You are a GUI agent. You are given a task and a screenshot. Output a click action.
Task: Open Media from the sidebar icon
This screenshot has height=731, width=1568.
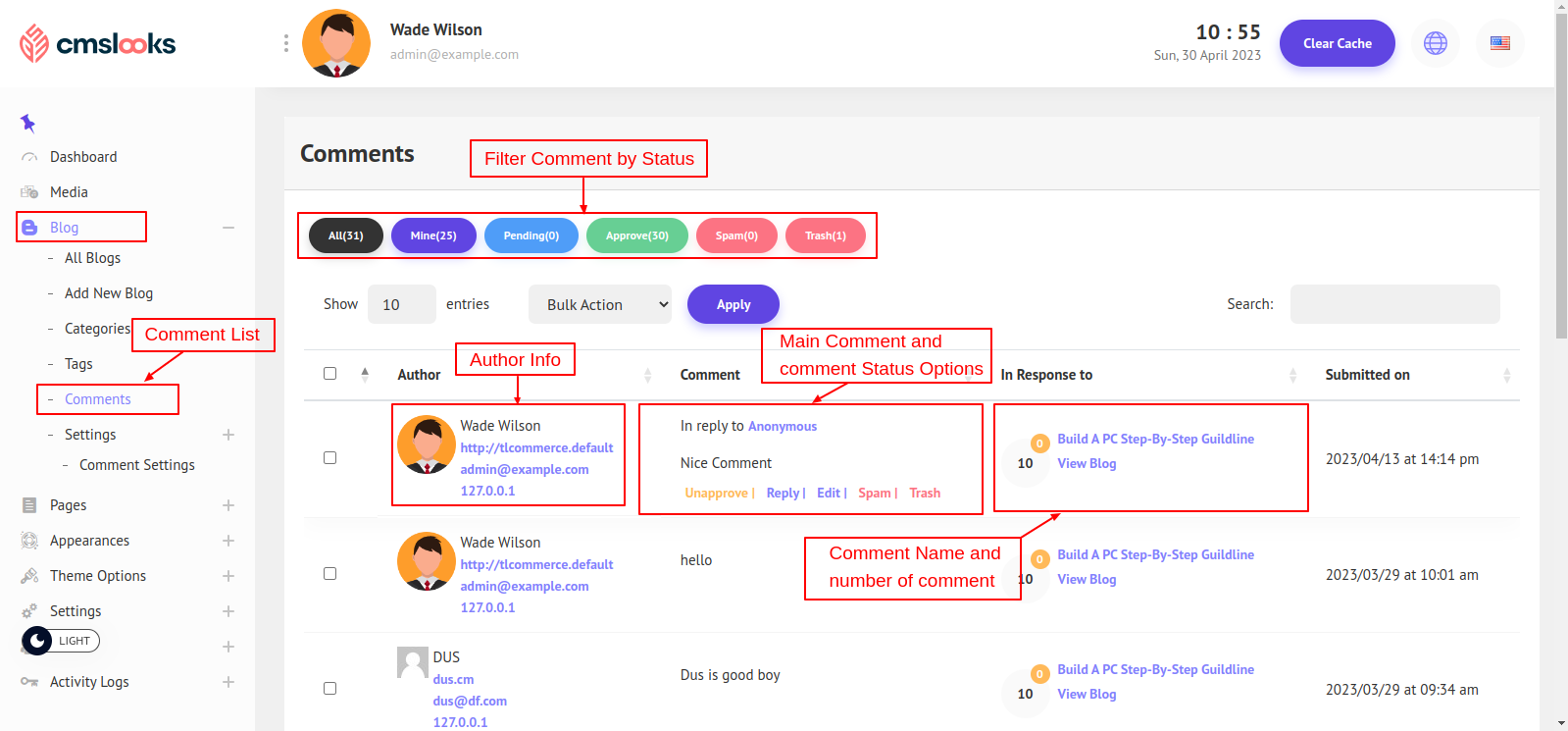pyautogui.click(x=29, y=192)
